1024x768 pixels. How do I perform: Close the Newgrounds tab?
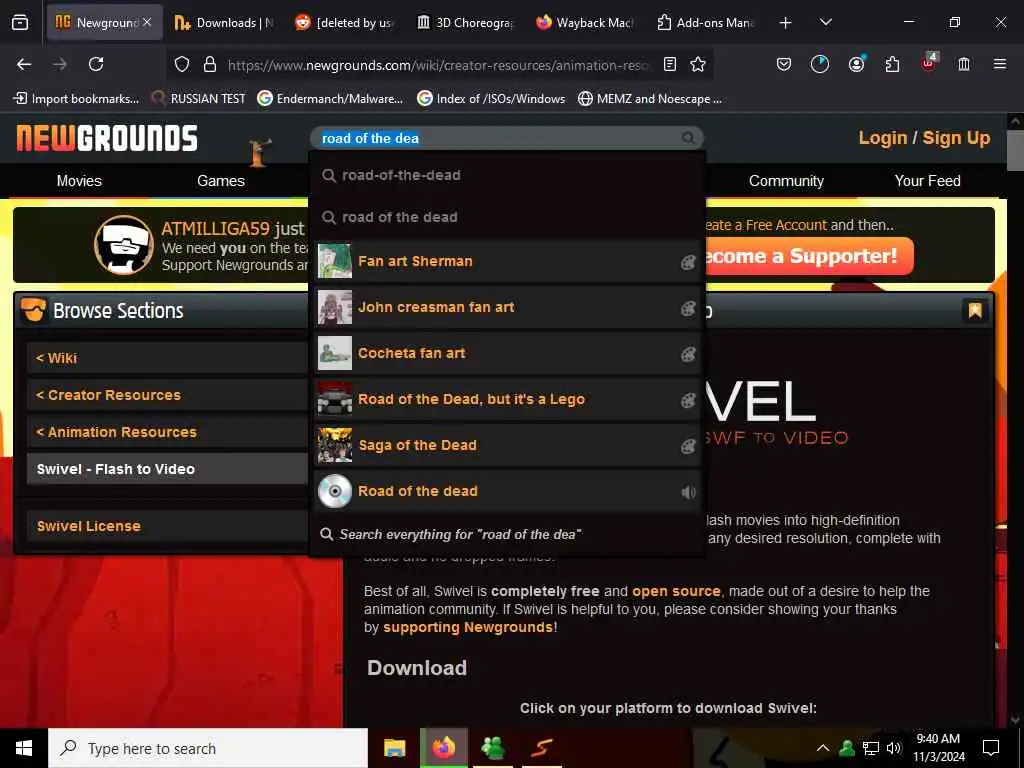coord(147,22)
